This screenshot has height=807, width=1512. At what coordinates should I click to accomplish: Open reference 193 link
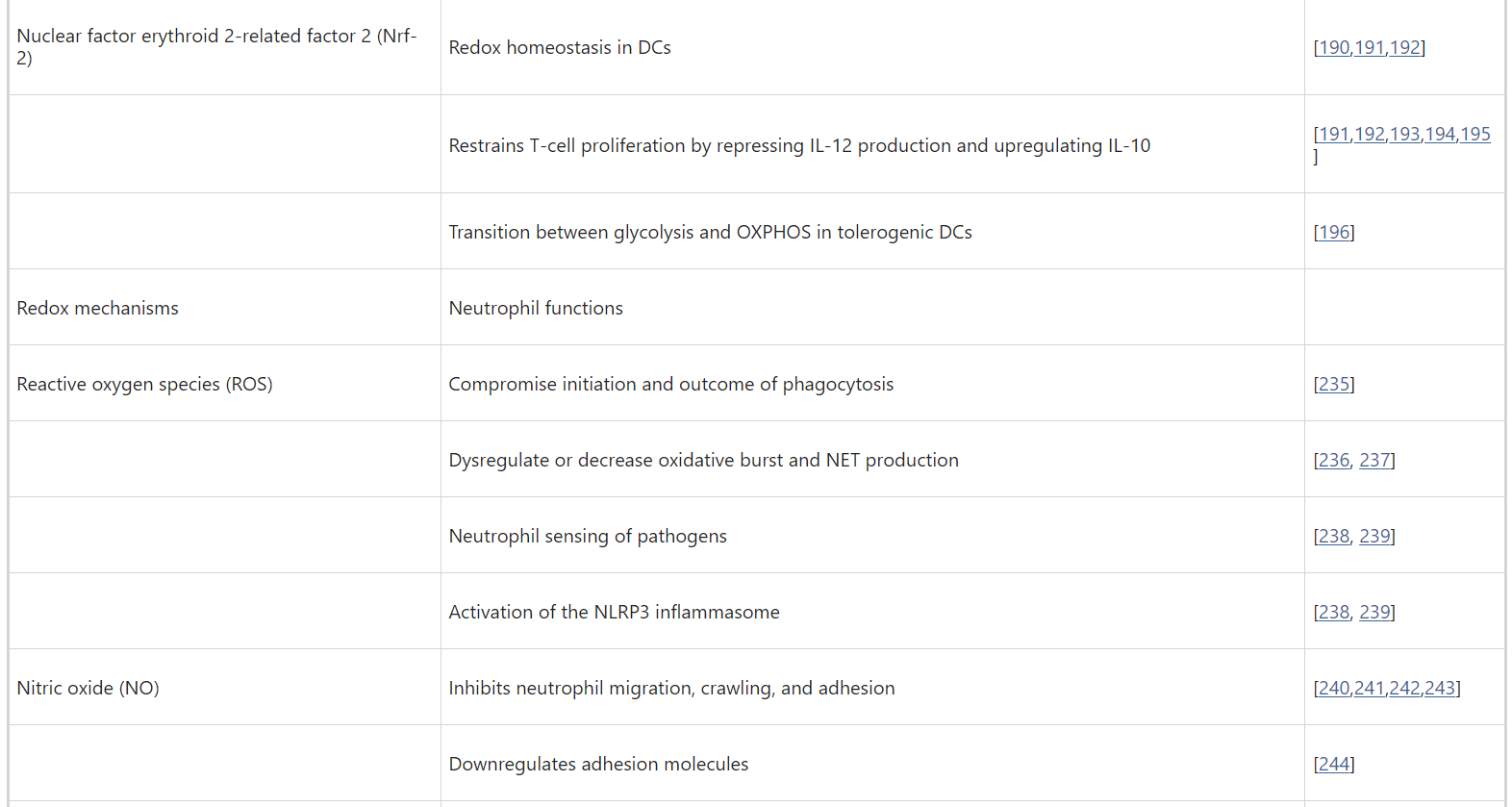[1404, 135]
